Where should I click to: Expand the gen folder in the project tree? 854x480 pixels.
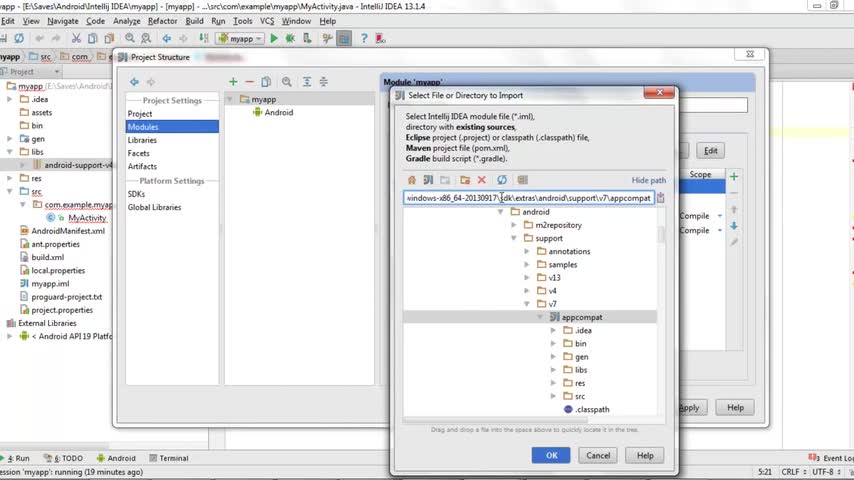tap(10, 139)
